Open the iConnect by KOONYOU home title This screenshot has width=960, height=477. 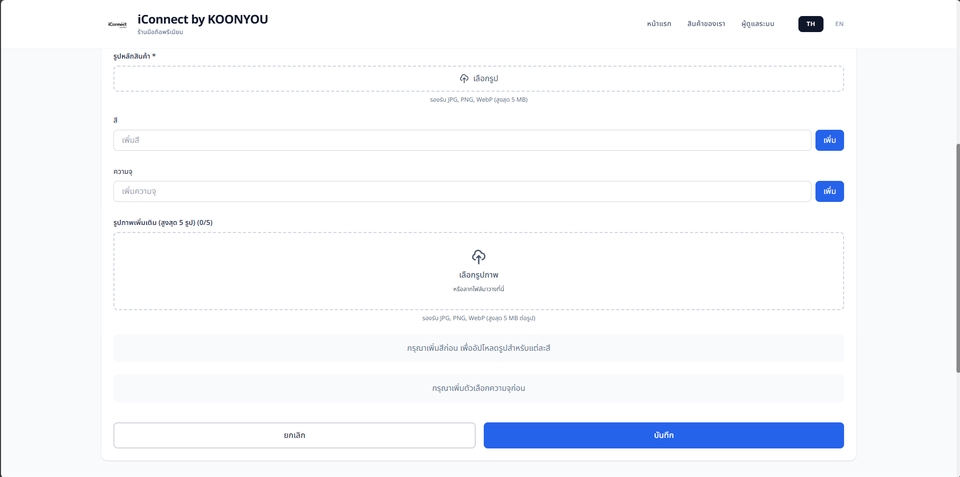tap(202, 19)
